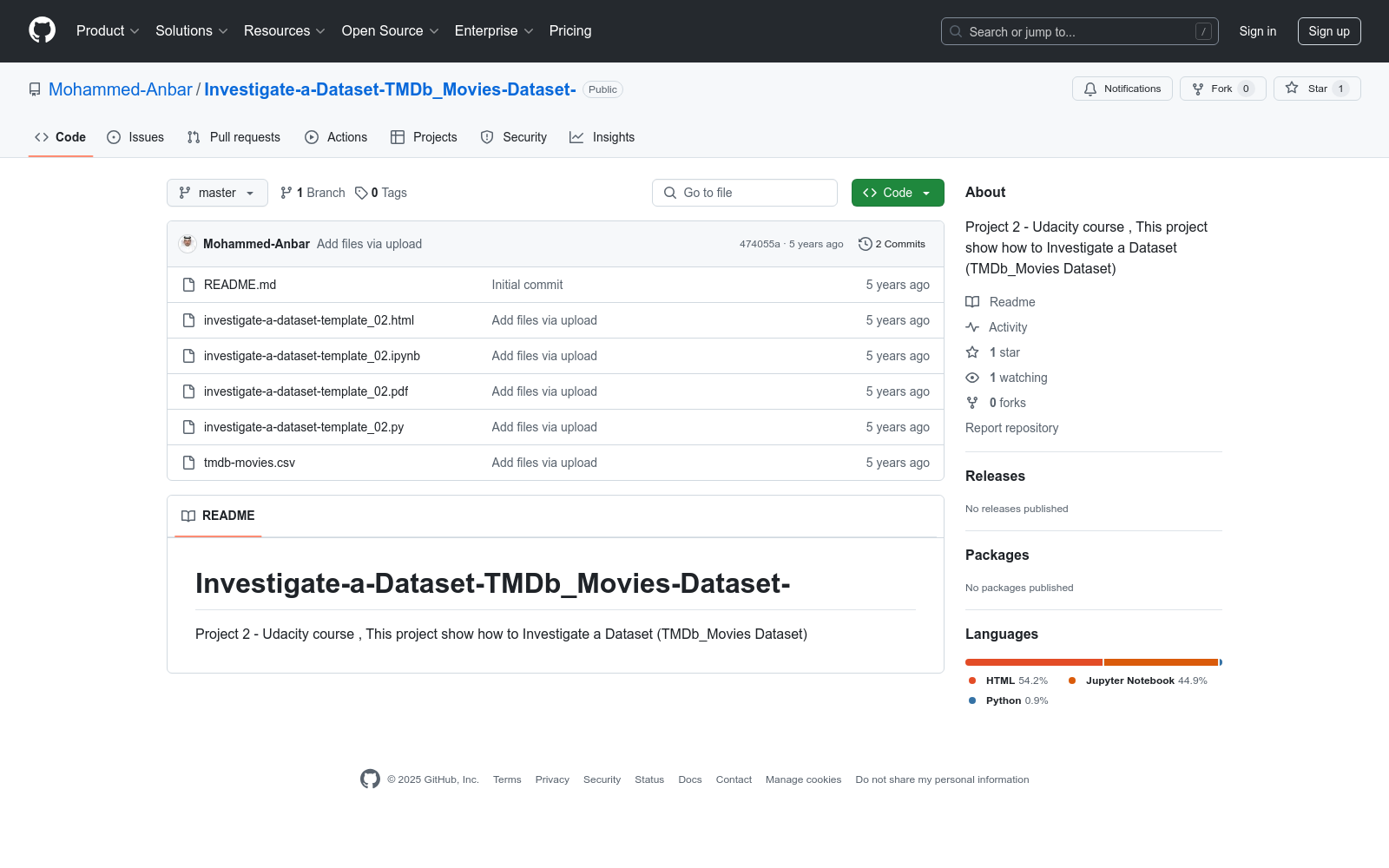Image resolution: width=1389 pixels, height=868 pixels.
Task: Open the Projects tab
Action: [x=424, y=137]
